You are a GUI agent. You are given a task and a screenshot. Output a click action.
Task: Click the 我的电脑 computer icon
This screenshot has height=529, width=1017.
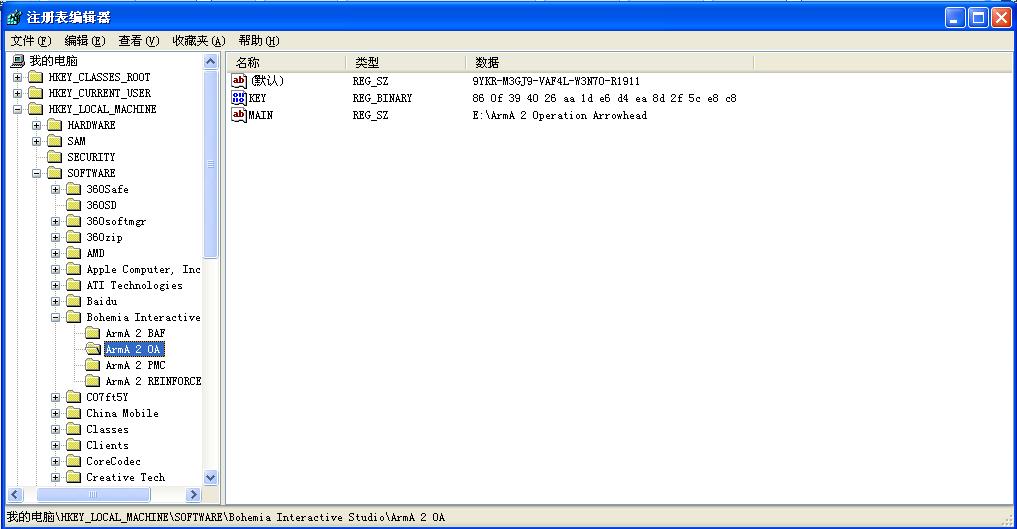[18, 61]
